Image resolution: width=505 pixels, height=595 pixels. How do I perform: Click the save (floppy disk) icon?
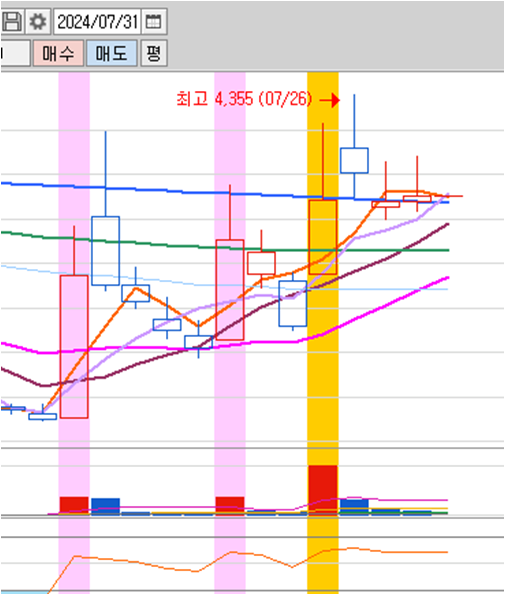coord(12,22)
